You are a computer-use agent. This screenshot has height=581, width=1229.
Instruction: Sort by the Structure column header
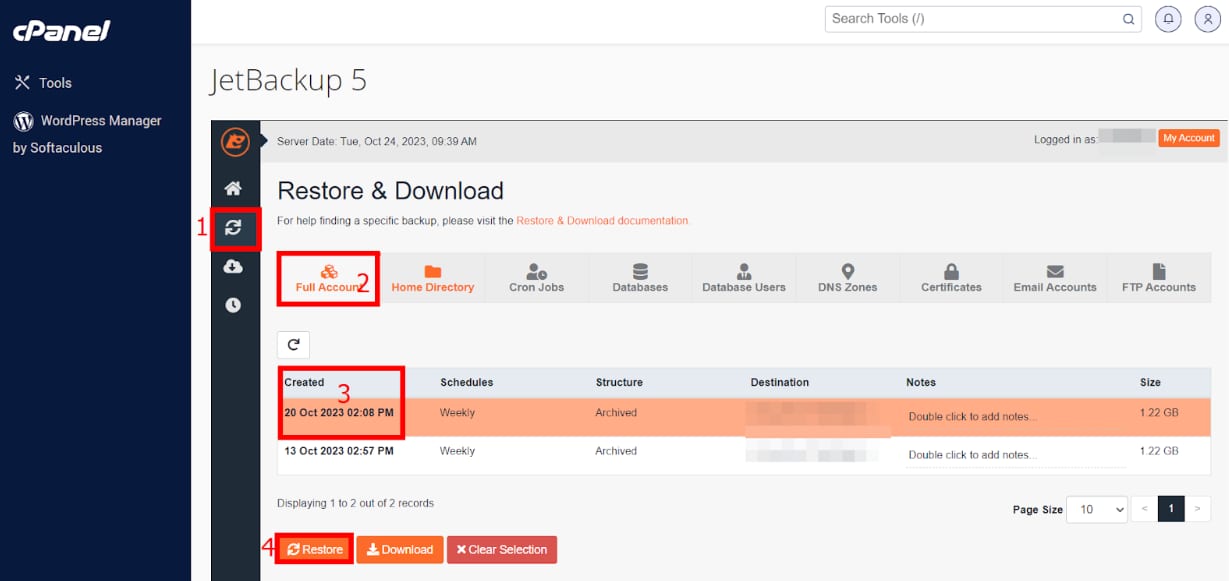pyautogui.click(x=619, y=382)
